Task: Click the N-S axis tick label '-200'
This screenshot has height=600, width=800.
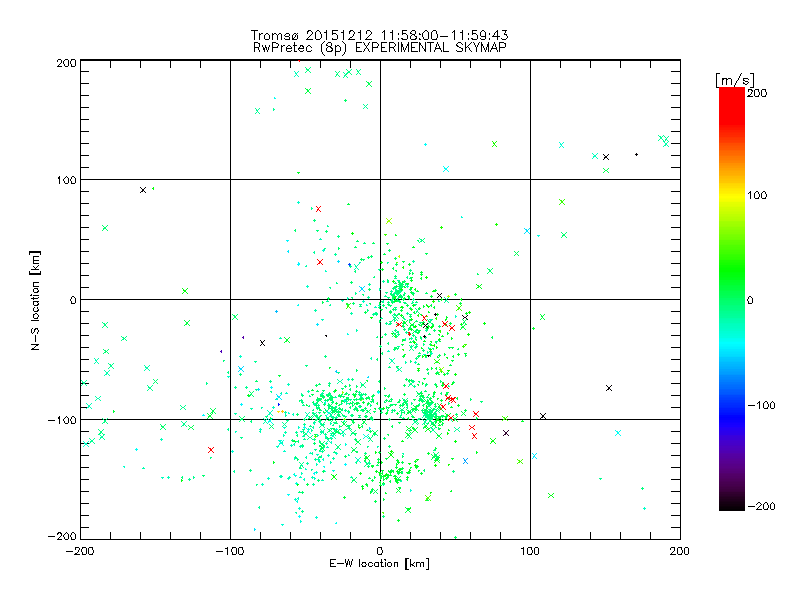Action: click(x=62, y=536)
